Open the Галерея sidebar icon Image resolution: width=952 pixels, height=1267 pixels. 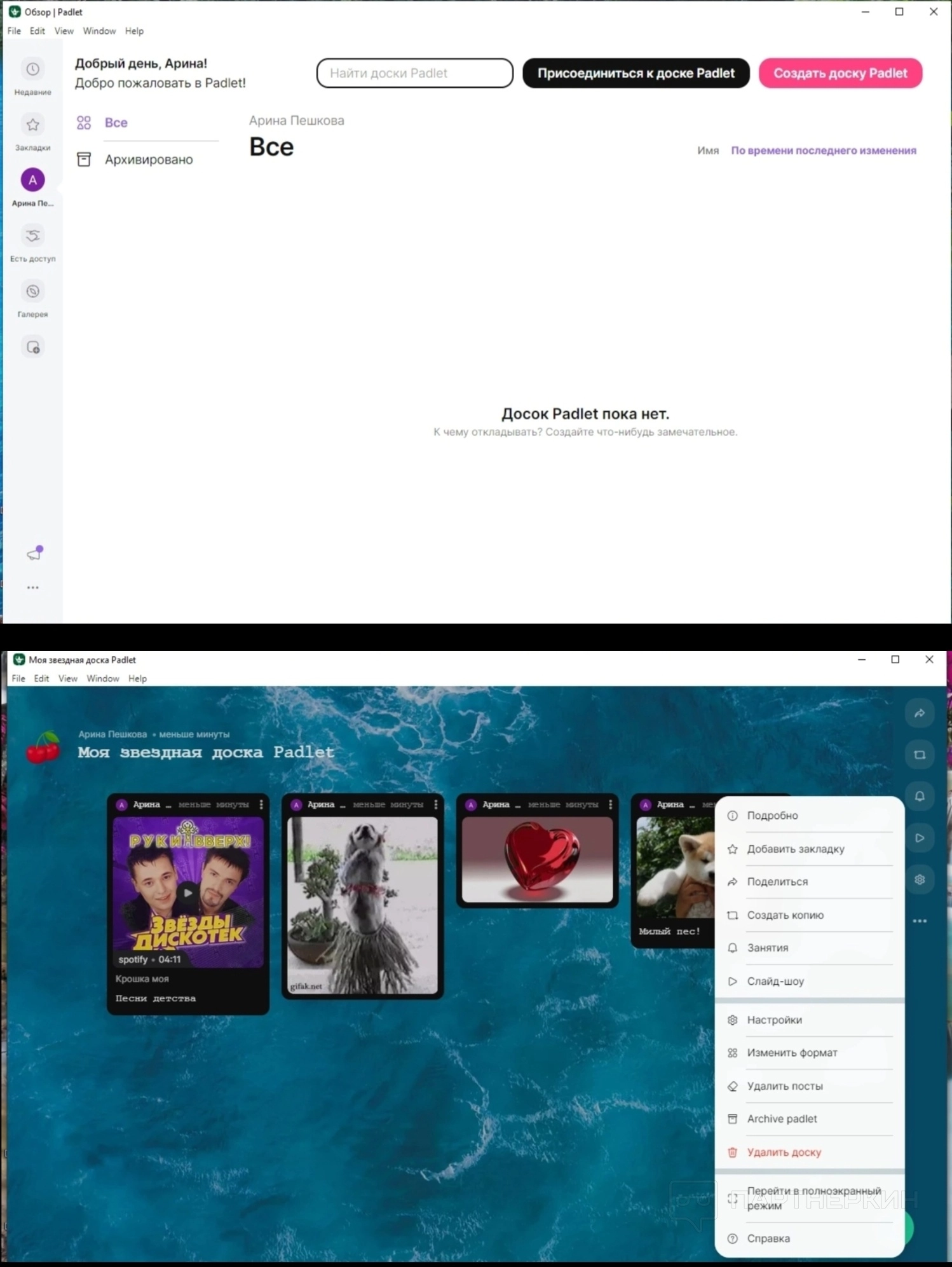[33, 291]
